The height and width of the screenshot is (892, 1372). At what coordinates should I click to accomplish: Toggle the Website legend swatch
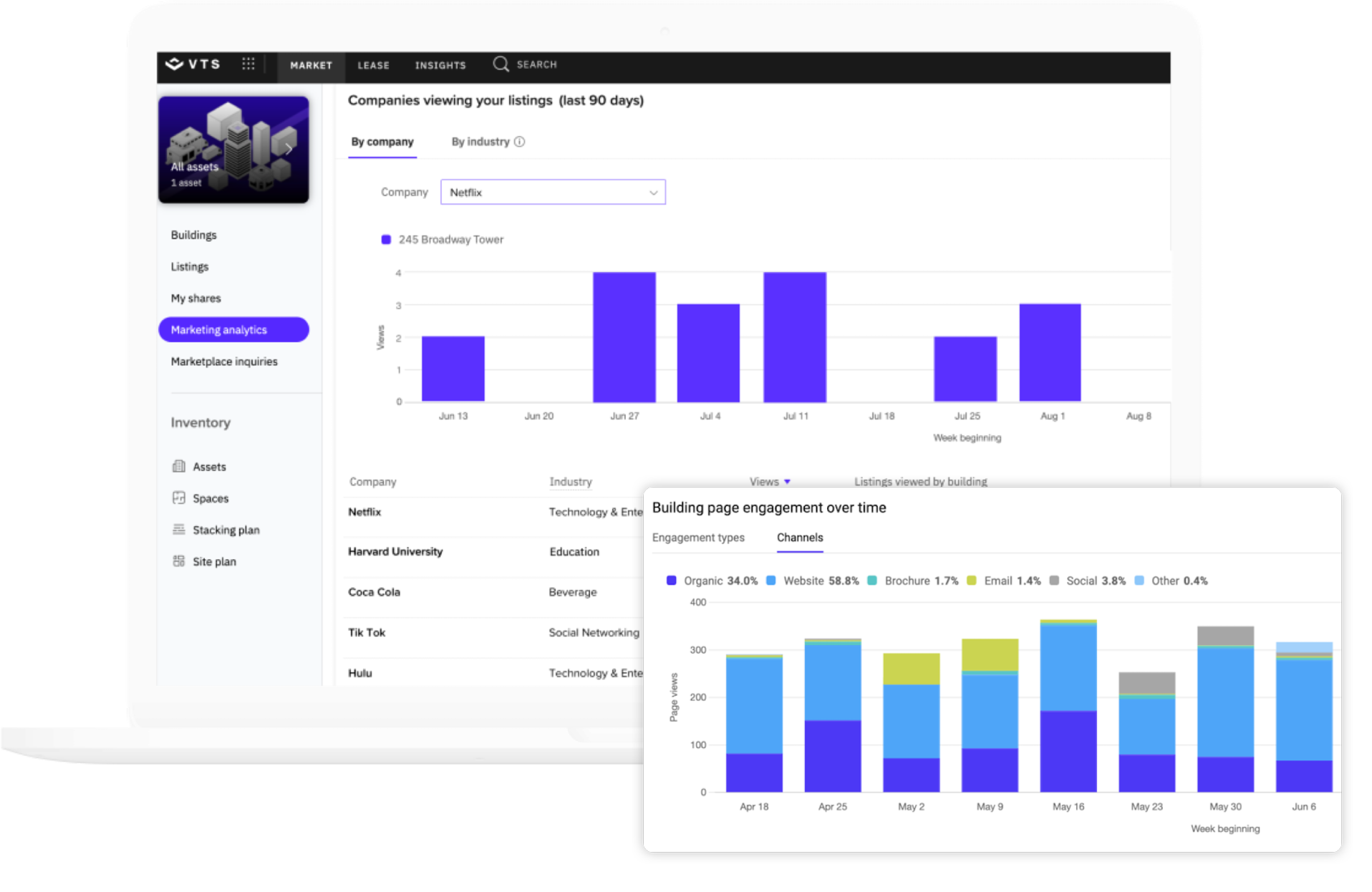tap(770, 581)
